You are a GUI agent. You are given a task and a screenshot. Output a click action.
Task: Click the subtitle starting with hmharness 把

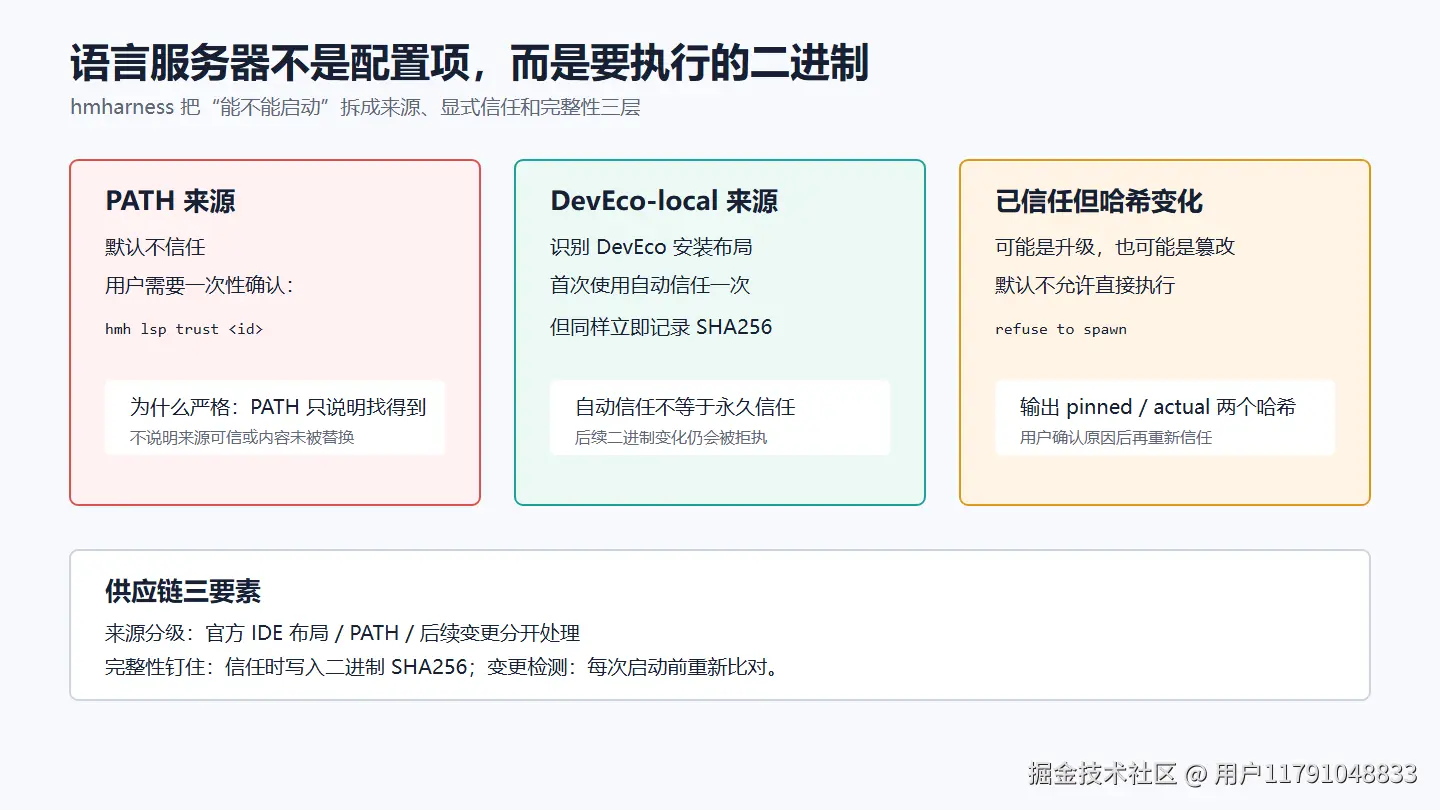[x=355, y=107]
